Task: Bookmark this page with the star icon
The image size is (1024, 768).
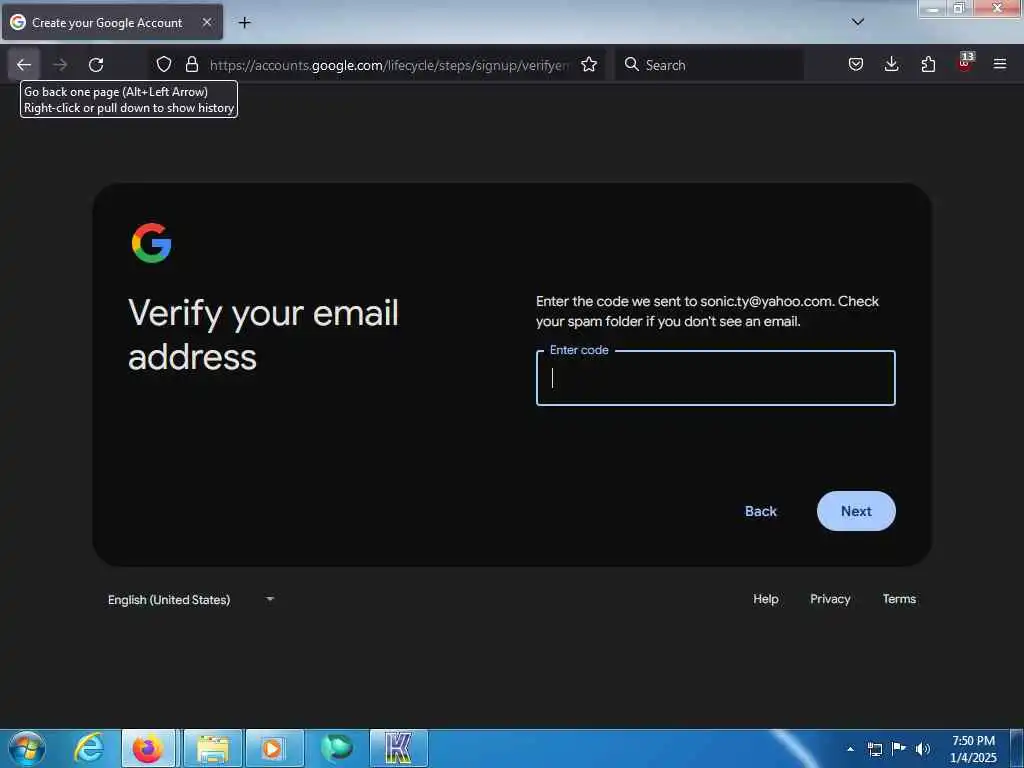Action: pos(589,64)
